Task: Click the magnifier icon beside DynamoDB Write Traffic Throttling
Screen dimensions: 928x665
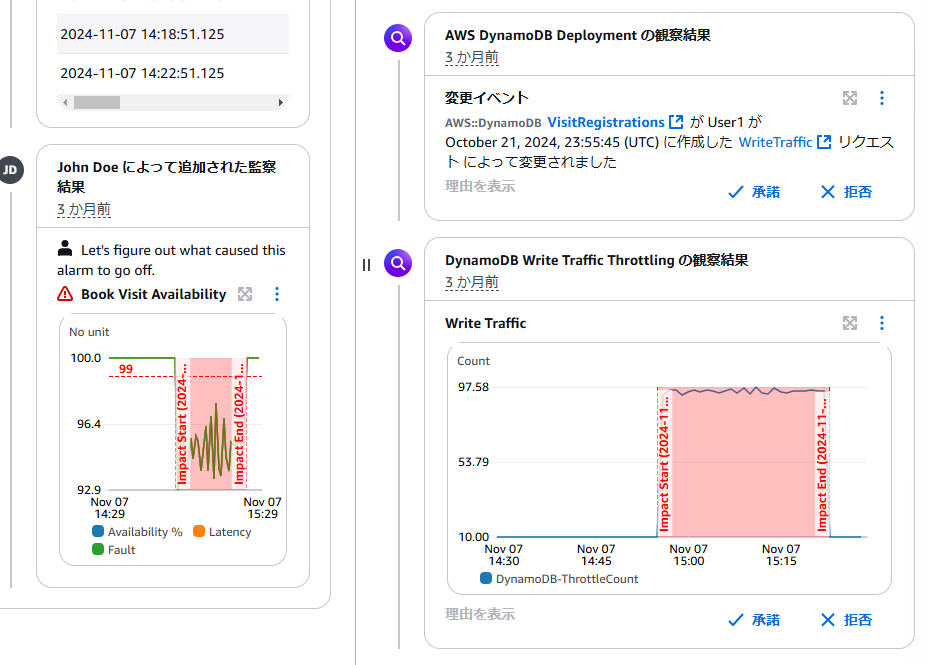Action: pyautogui.click(x=398, y=263)
